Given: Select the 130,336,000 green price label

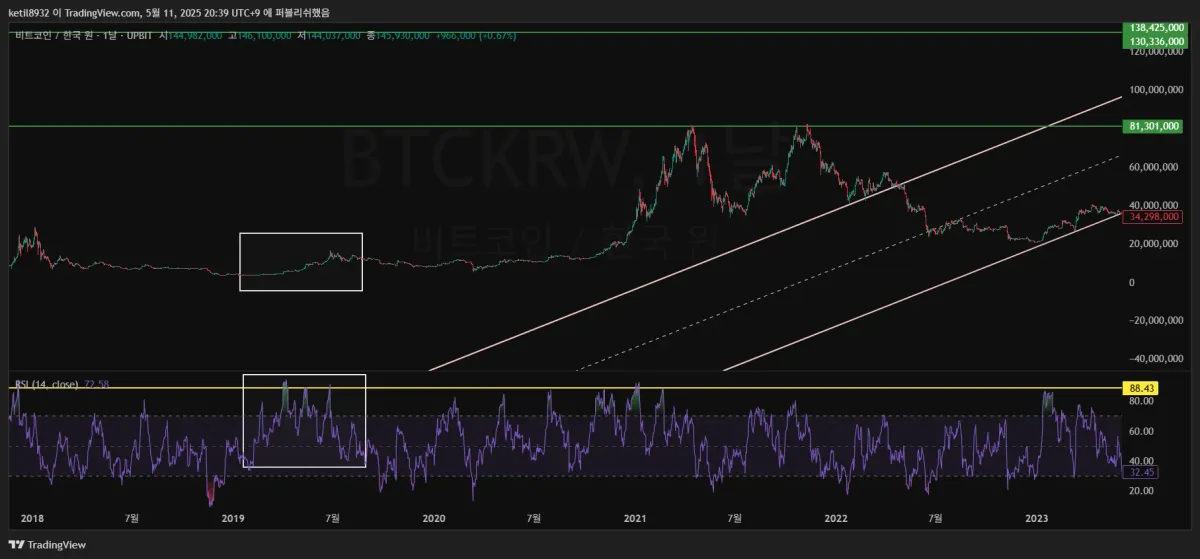Looking at the screenshot, I should (1156, 41).
